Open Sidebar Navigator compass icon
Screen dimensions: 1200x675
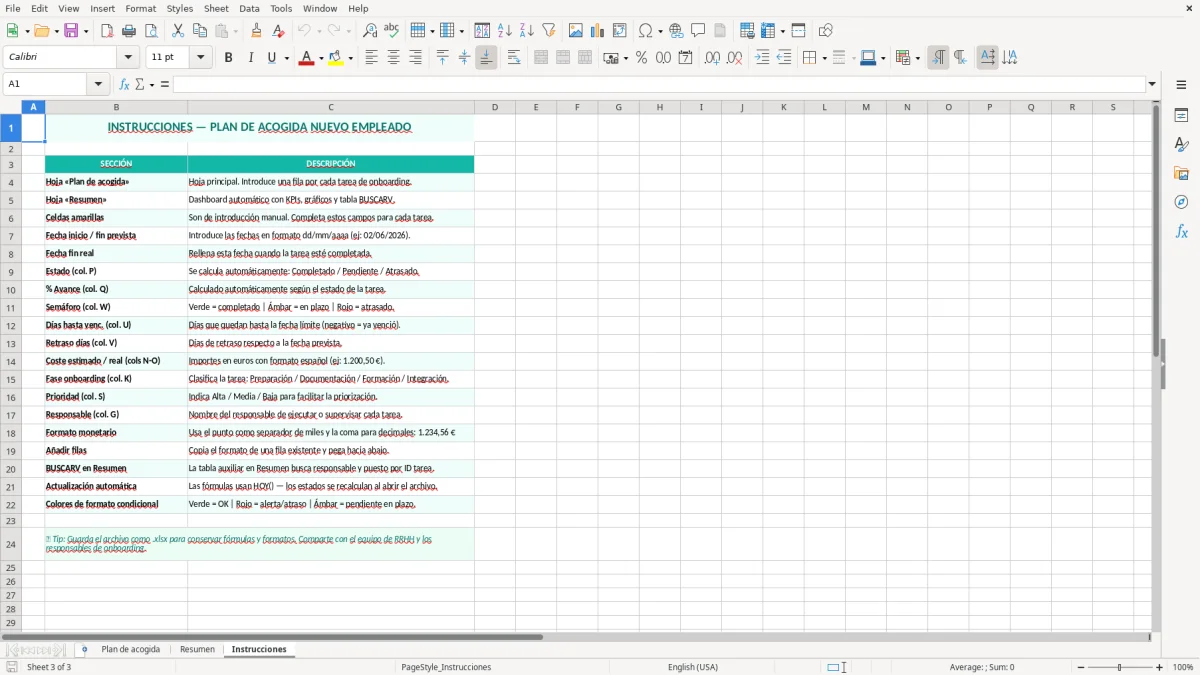pos(1181,202)
